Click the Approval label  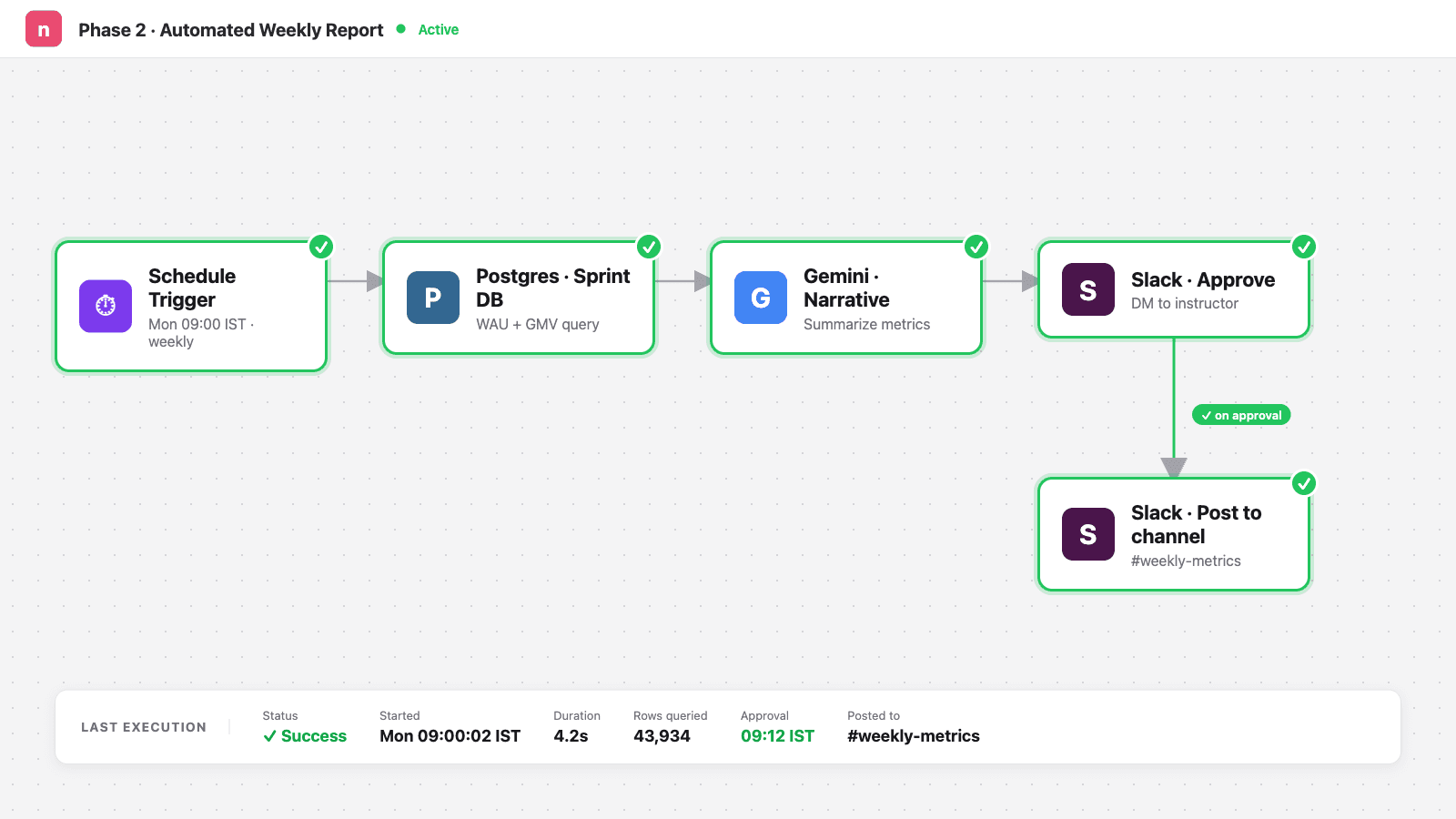(764, 716)
